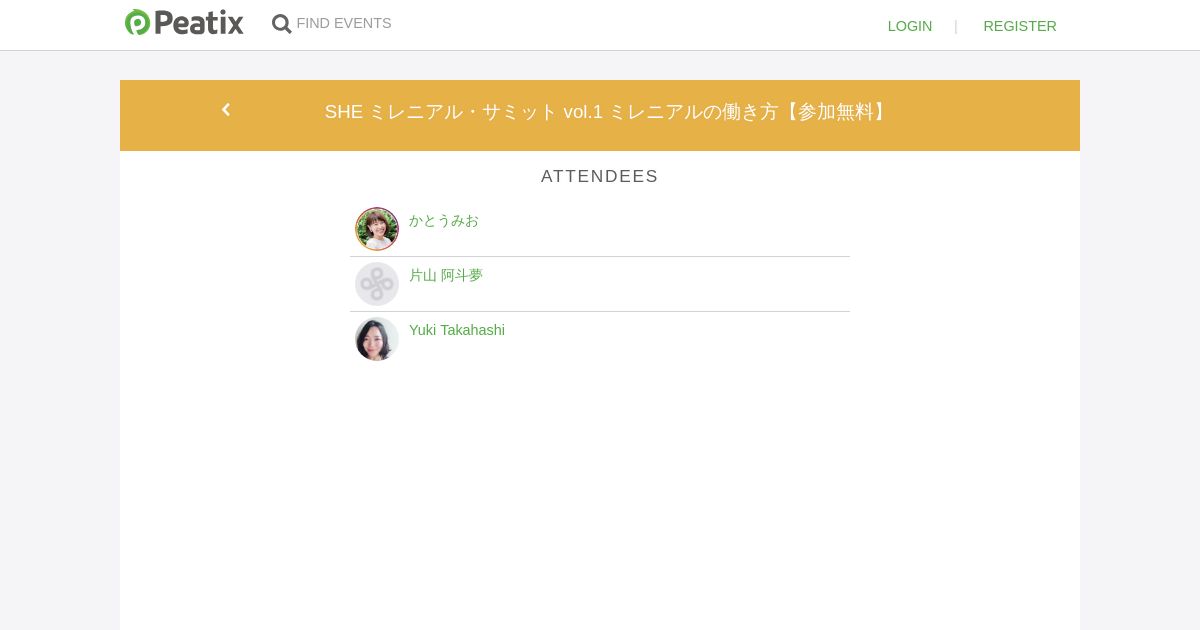Screen dimensions: 1200x630
Task: Open the LOGIN link
Action: [909, 26]
